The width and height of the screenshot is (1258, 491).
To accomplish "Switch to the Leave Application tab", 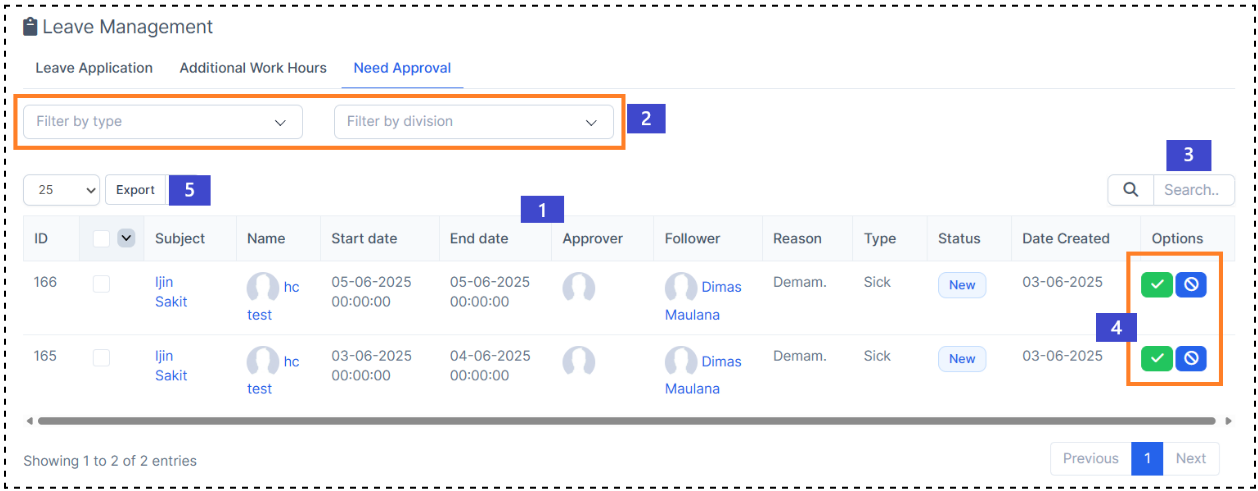I will tap(94, 68).
